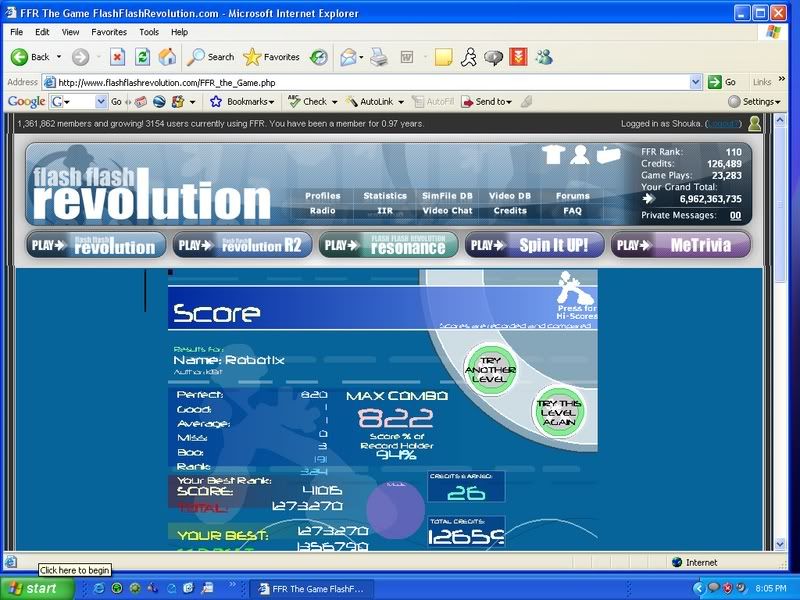Click inside the Google search field

[78, 102]
